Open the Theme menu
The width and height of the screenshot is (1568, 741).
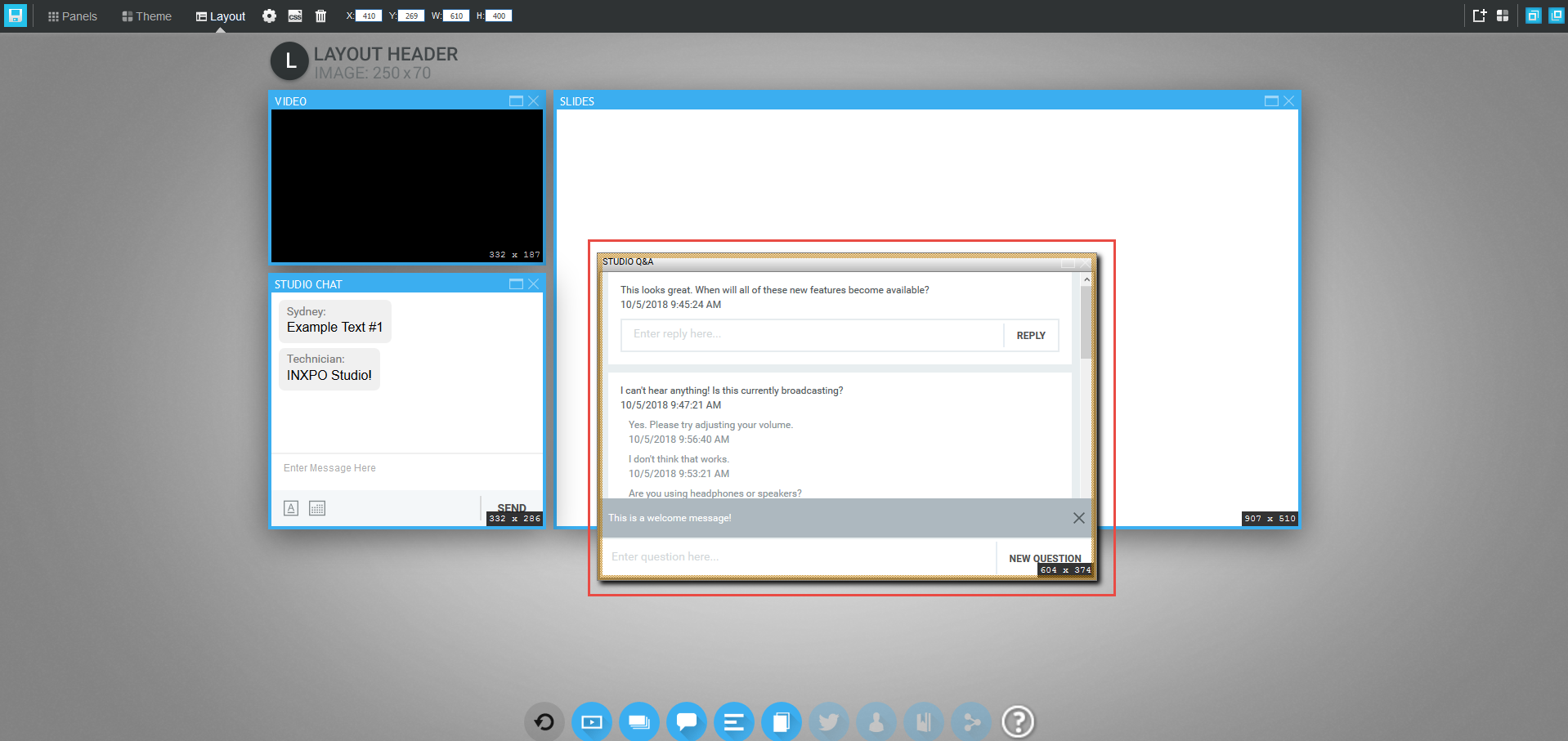click(146, 16)
